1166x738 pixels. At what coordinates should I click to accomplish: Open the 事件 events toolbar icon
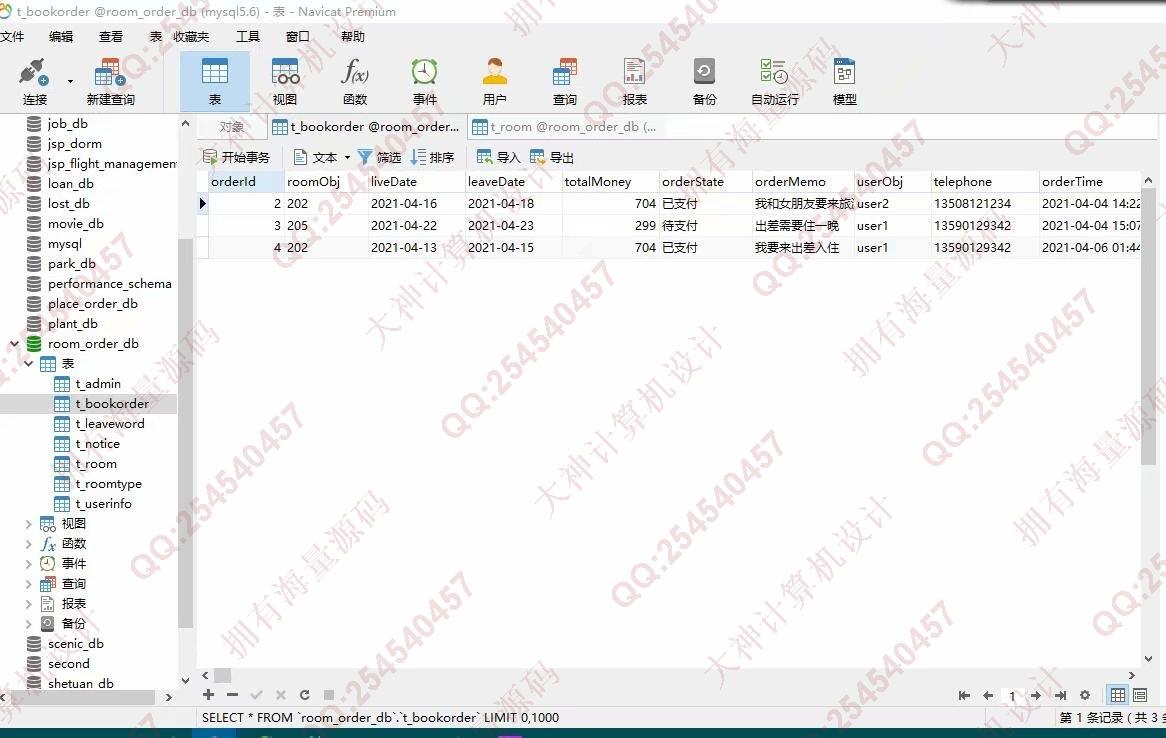coord(425,82)
